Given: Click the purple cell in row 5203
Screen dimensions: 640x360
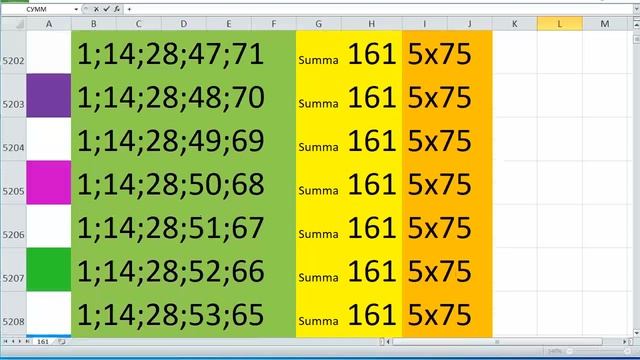Looking at the screenshot, I should (x=49, y=96).
